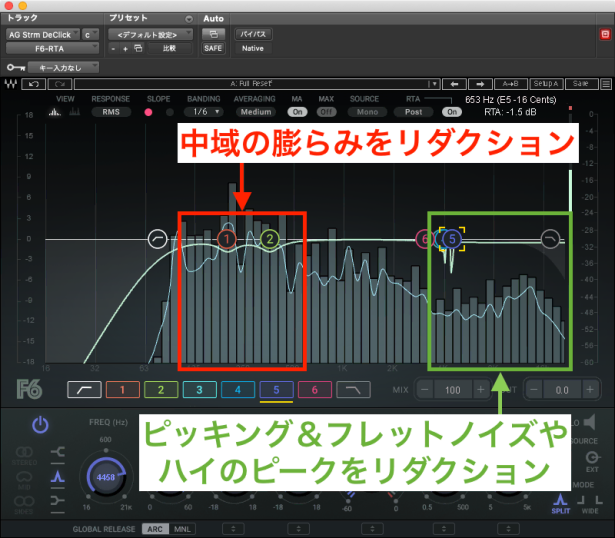Load the previous preset with left arrow

pyautogui.click(x=454, y=84)
